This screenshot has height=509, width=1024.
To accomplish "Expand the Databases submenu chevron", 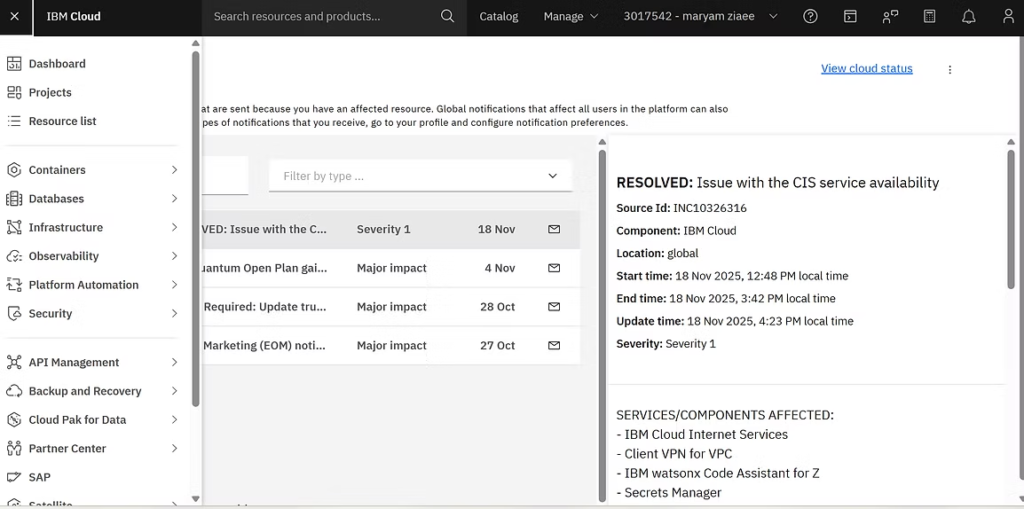I will (x=174, y=199).
